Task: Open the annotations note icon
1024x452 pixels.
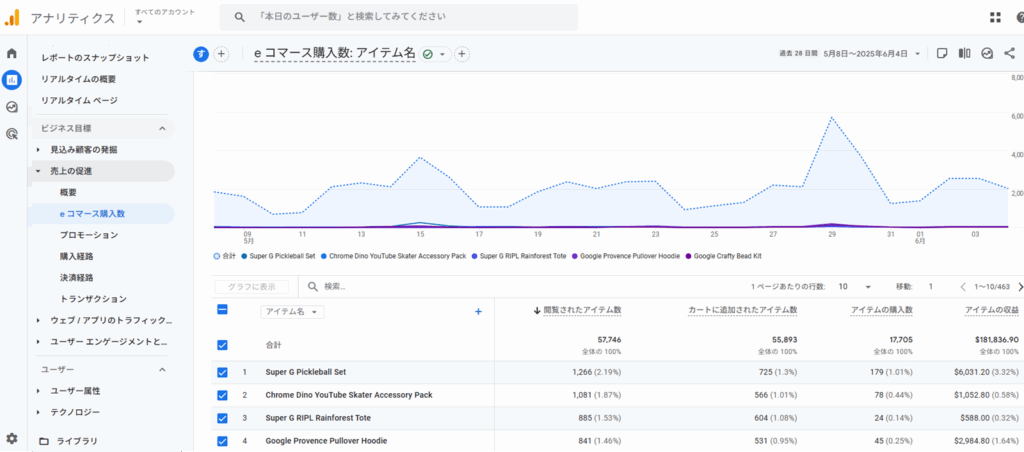Action: click(942, 54)
